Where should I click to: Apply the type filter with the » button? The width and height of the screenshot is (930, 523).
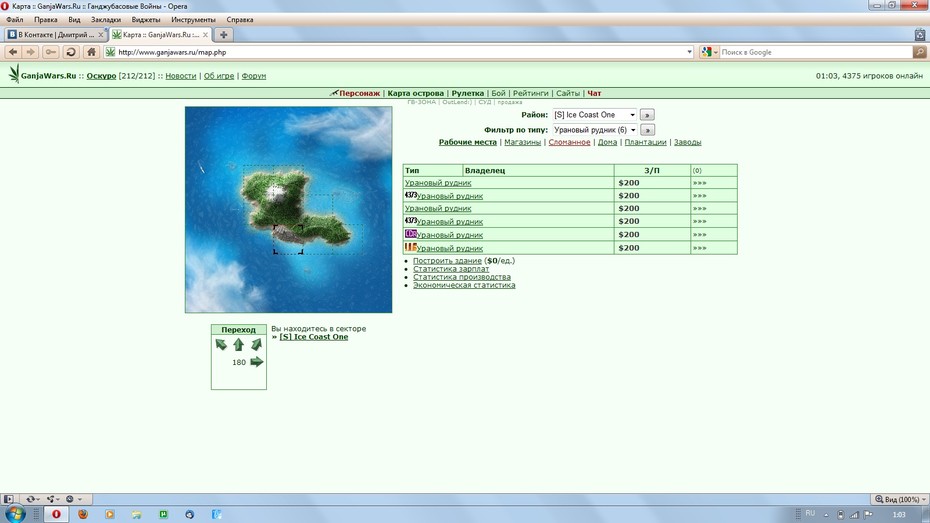[647, 130]
